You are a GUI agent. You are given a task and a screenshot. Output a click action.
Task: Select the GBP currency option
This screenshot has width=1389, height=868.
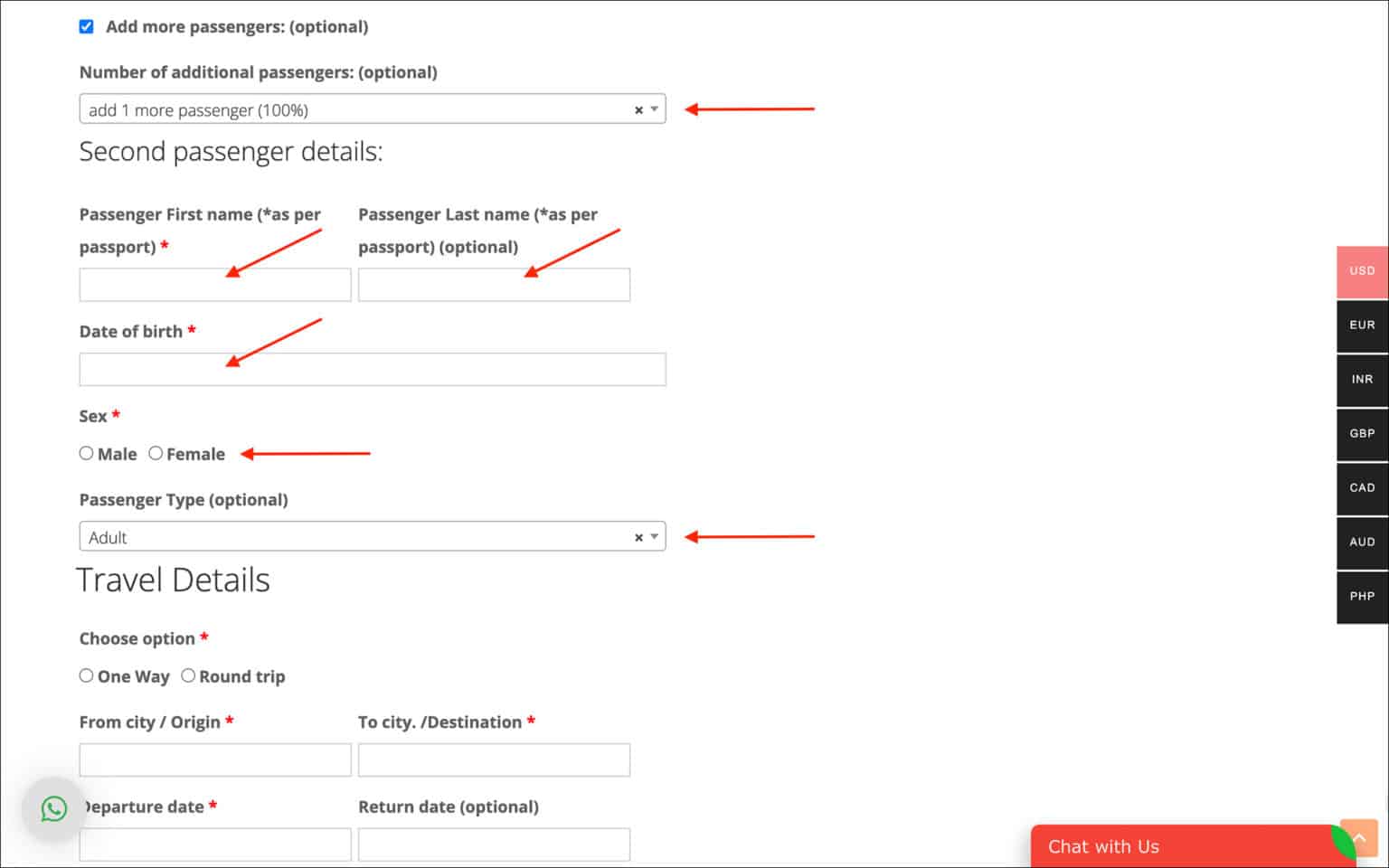pyautogui.click(x=1362, y=434)
